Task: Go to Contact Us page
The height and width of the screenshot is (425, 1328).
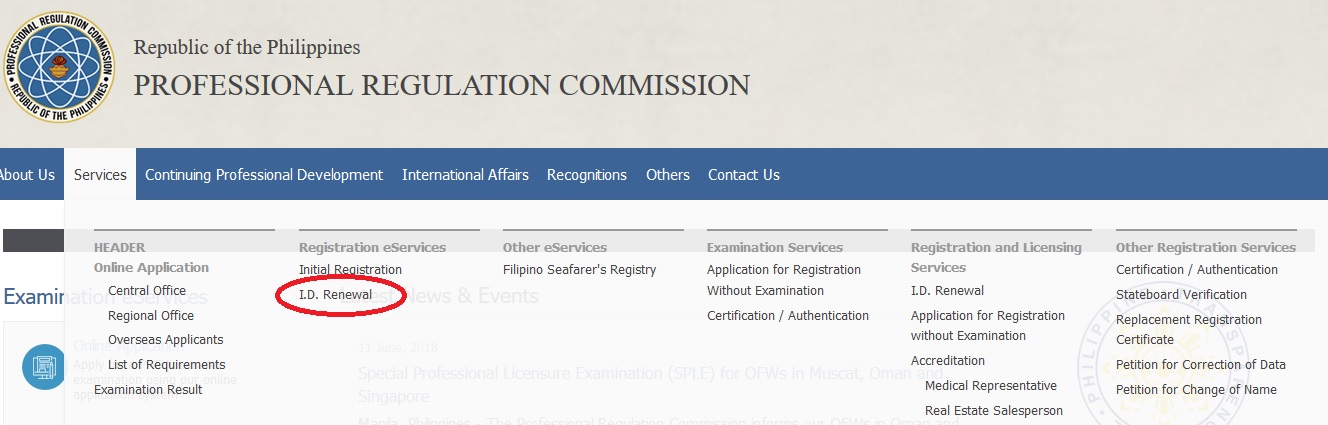Action: tap(744, 175)
